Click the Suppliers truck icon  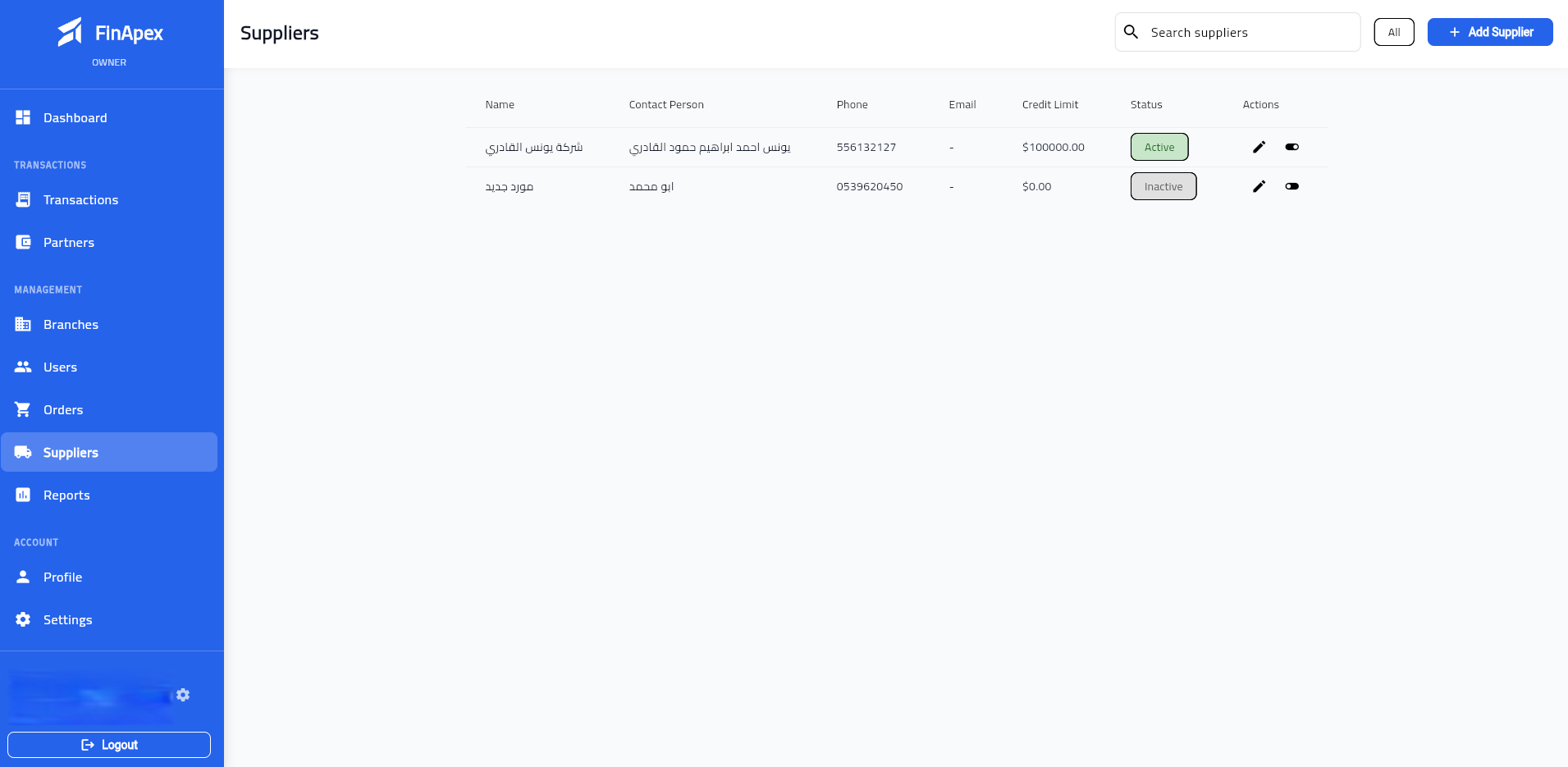(x=23, y=452)
